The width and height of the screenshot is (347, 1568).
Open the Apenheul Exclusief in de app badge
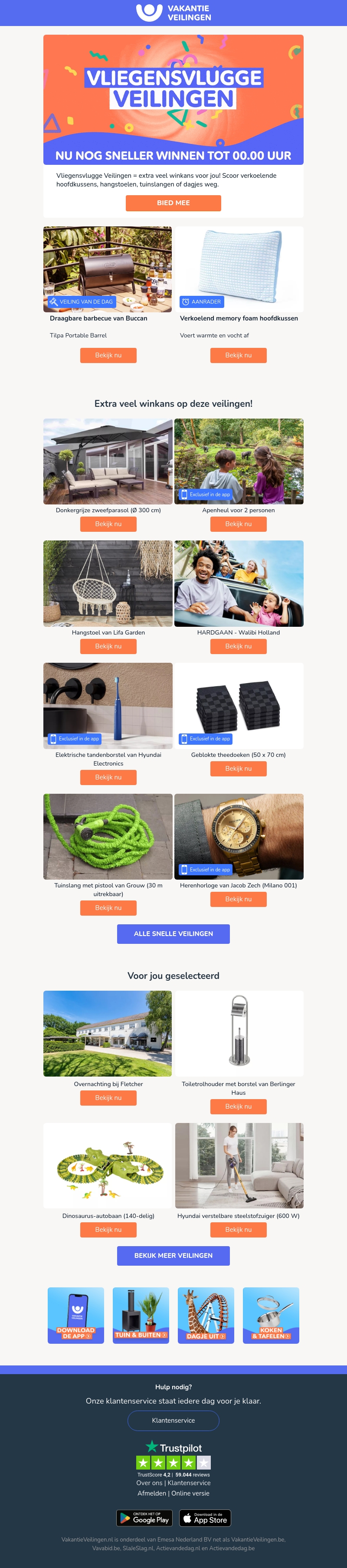click(x=205, y=494)
